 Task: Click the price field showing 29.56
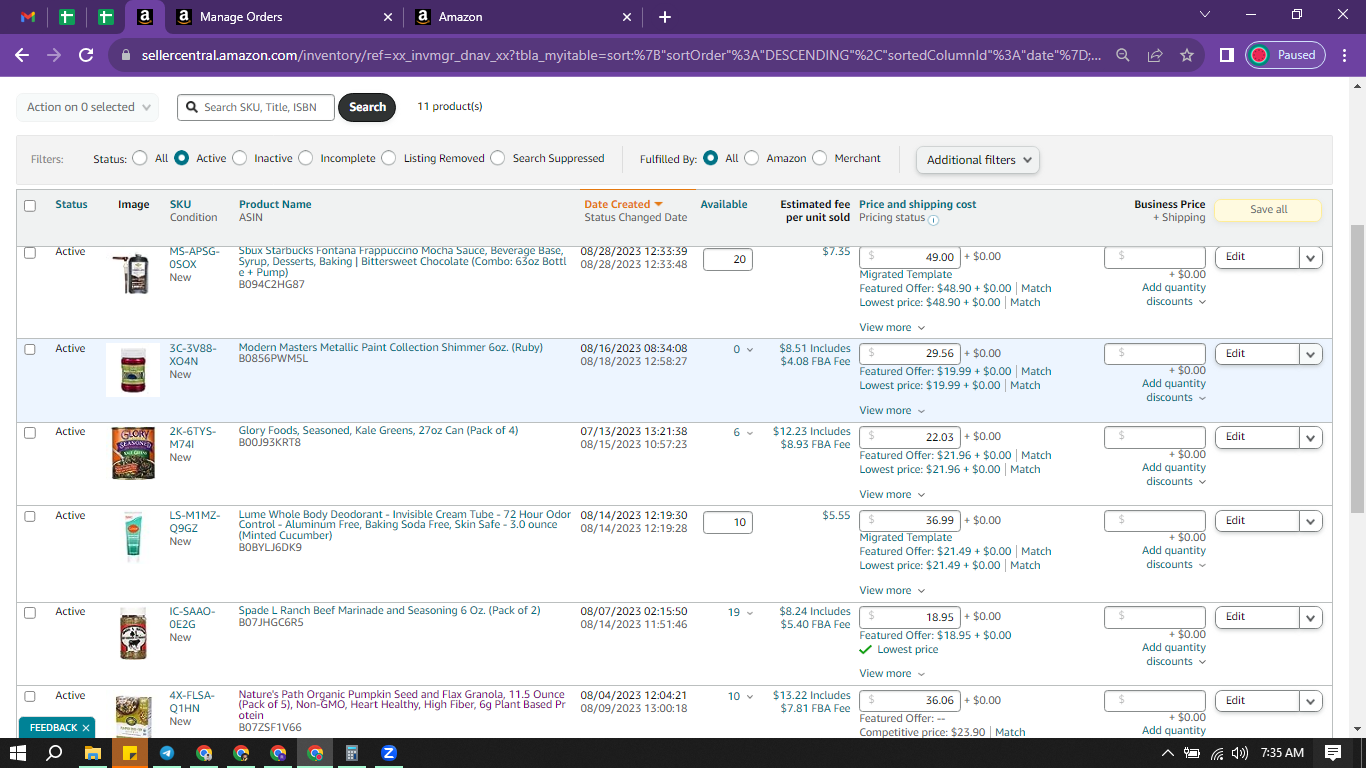910,353
